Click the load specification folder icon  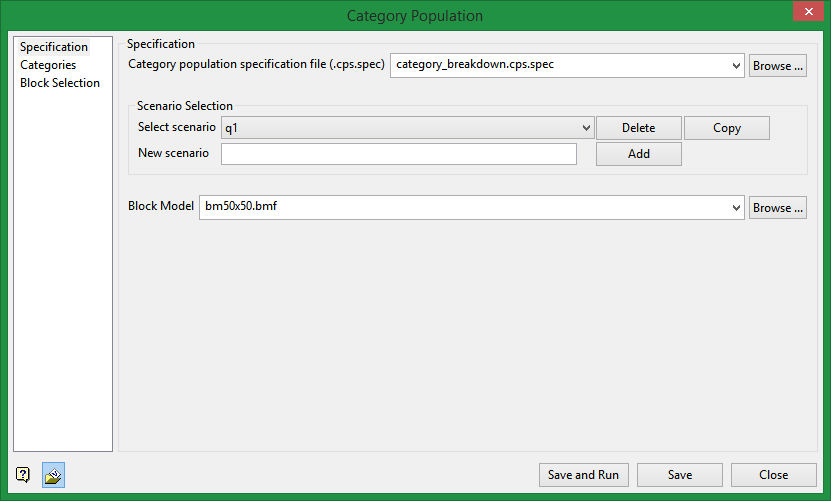click(x=54, y=475)
